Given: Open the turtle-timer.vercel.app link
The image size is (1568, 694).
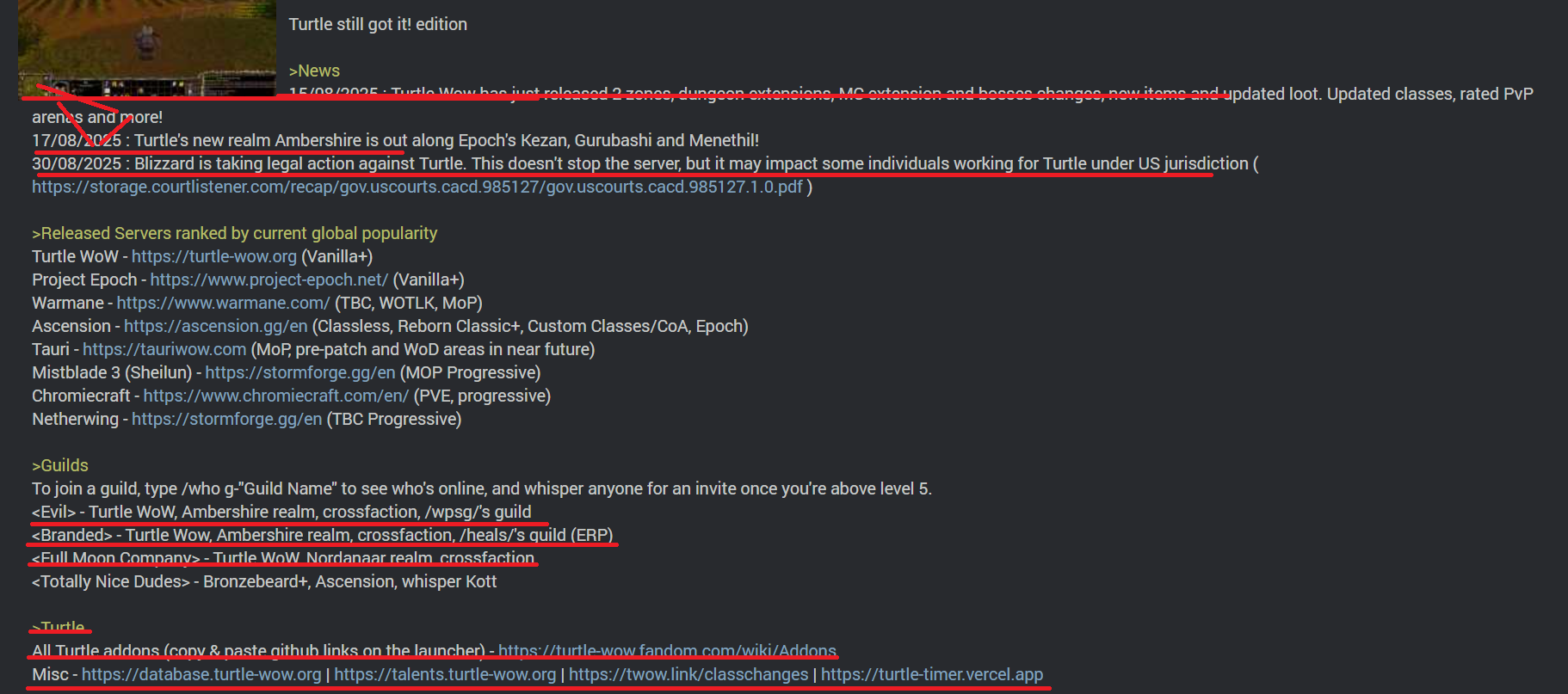Looking at the screenshot, I should point(932,674).
